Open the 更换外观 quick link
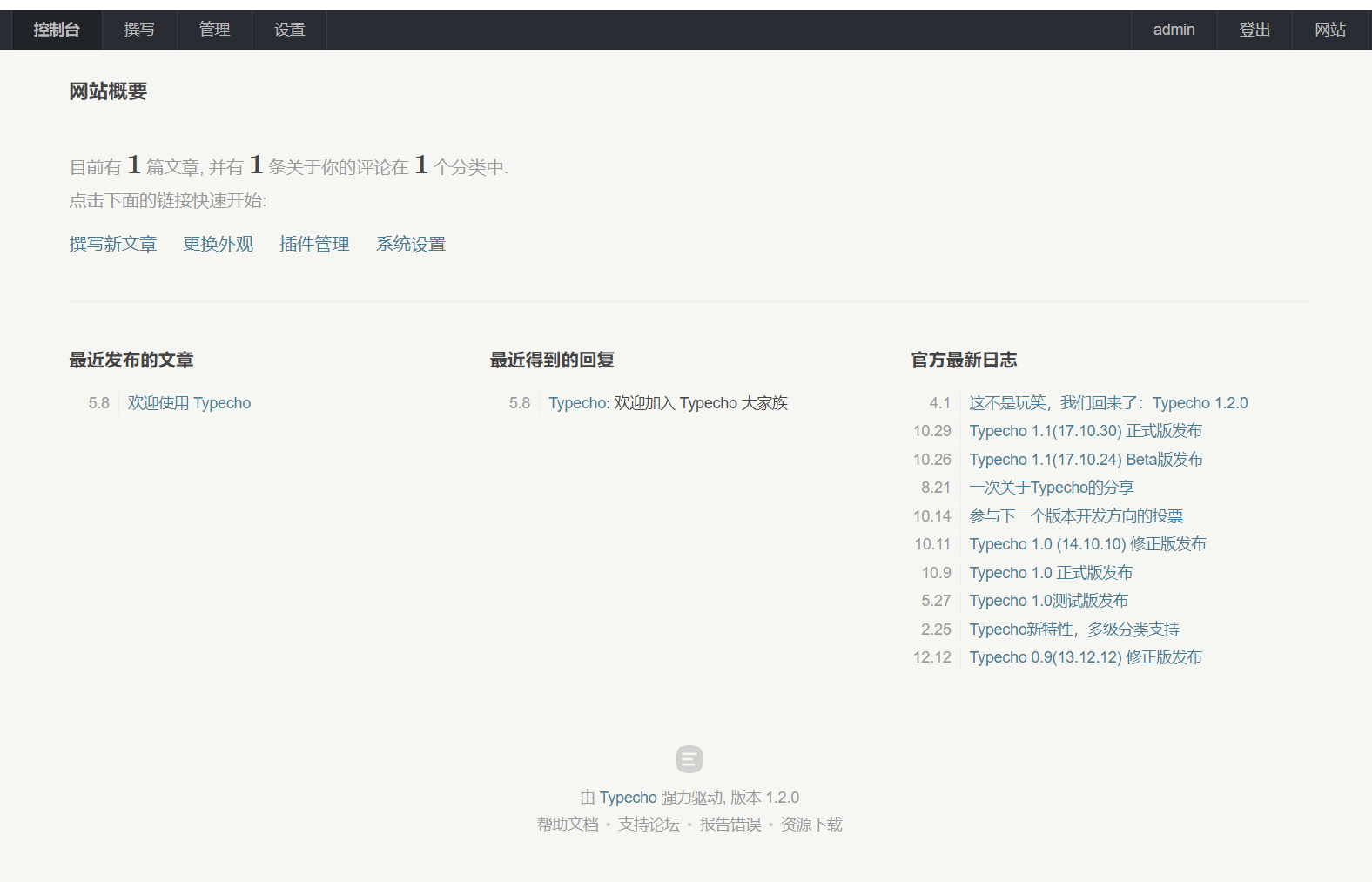The height and width of the screenshot is (882, 1372). [219, 244]
